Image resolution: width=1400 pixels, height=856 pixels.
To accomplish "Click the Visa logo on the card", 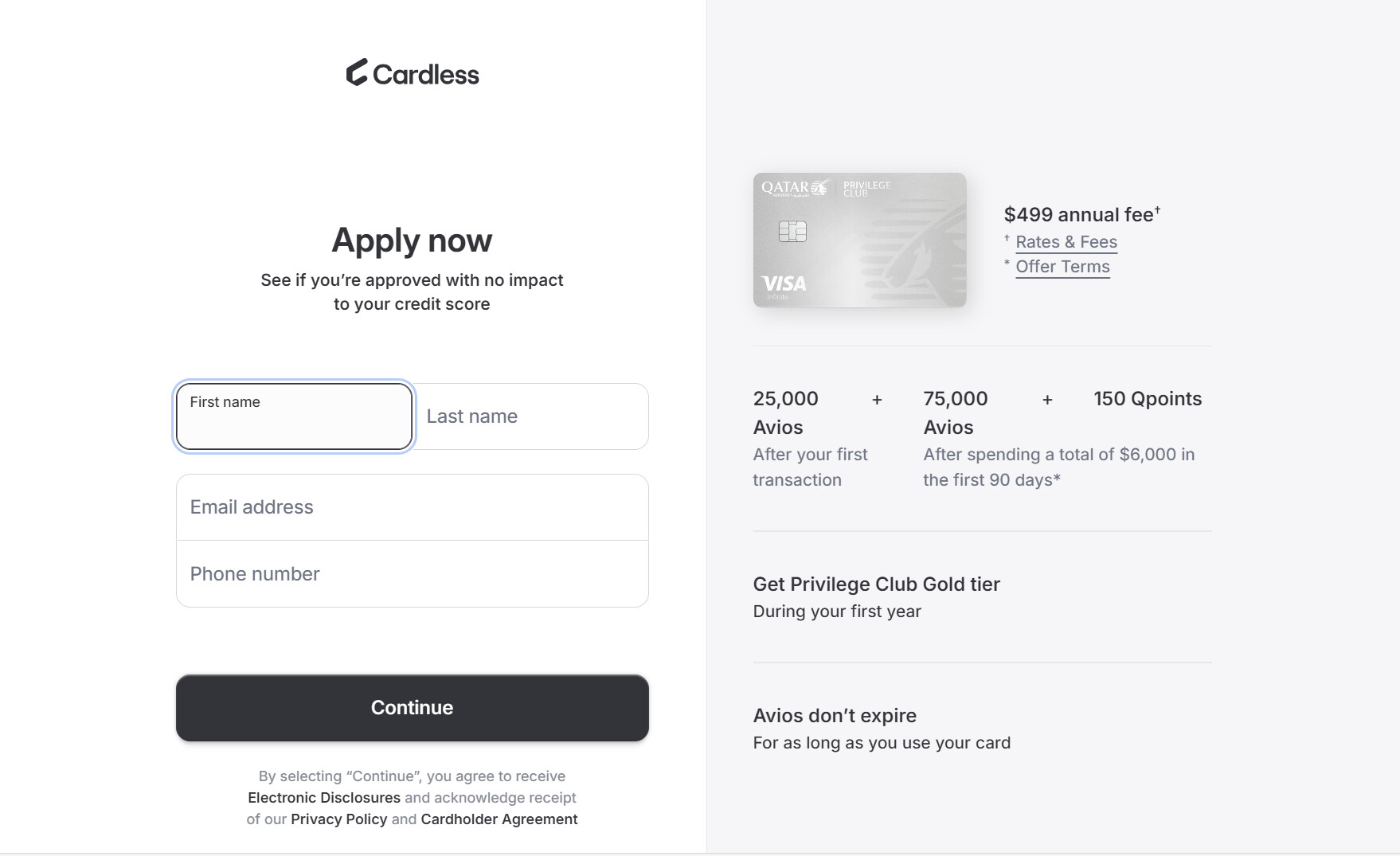I will [x=784, y=283].
